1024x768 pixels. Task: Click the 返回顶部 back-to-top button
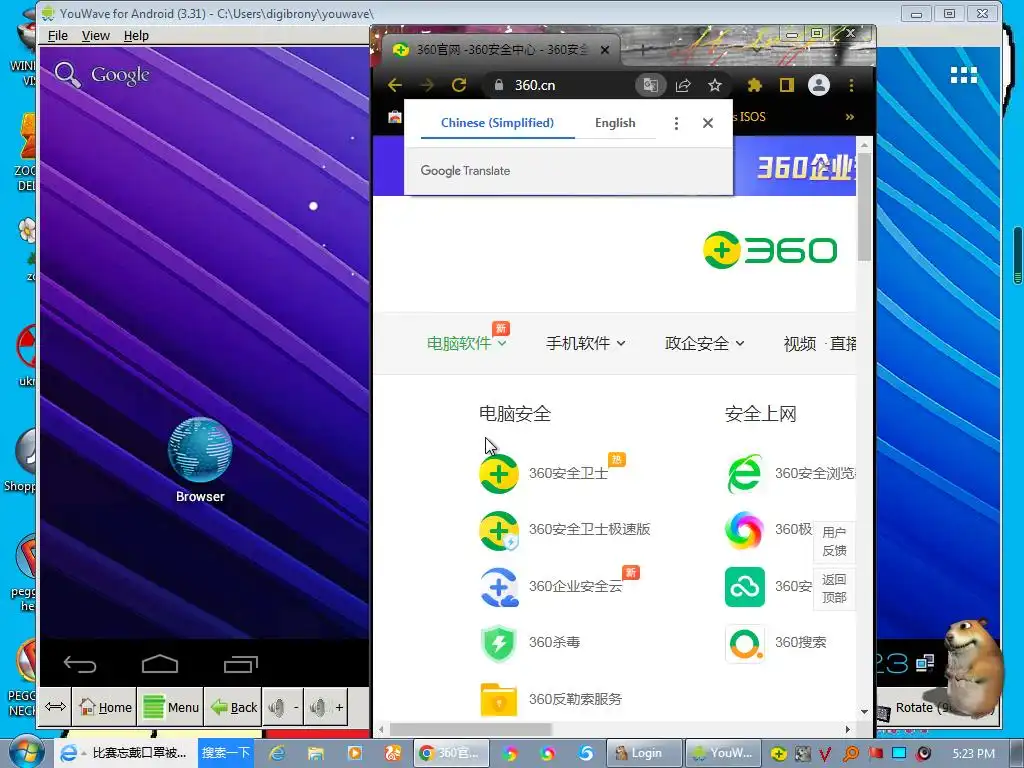coord(834,588)
